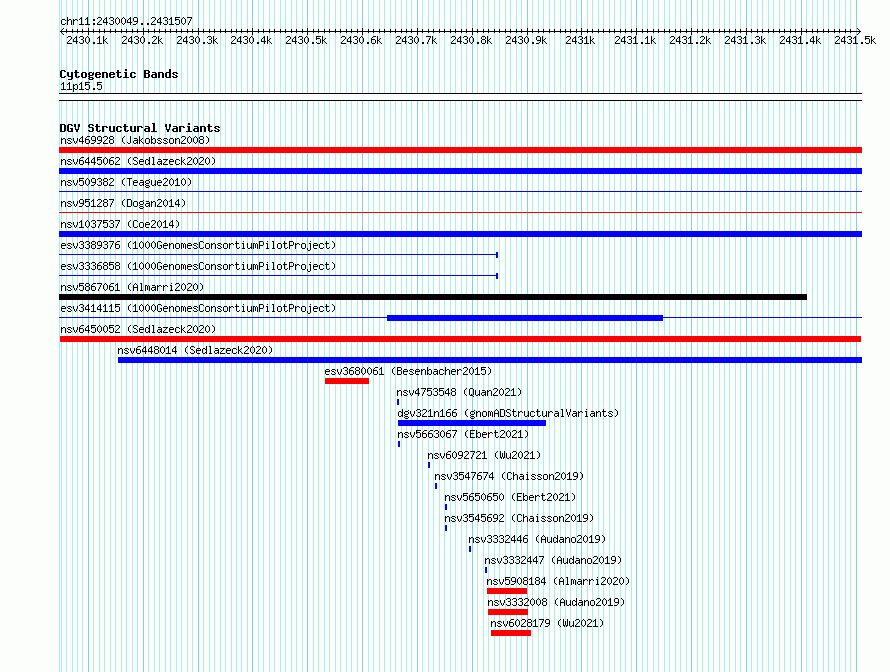
Task: Select the red esv3680061 variant bar
Action: click(x=347, y=381)
